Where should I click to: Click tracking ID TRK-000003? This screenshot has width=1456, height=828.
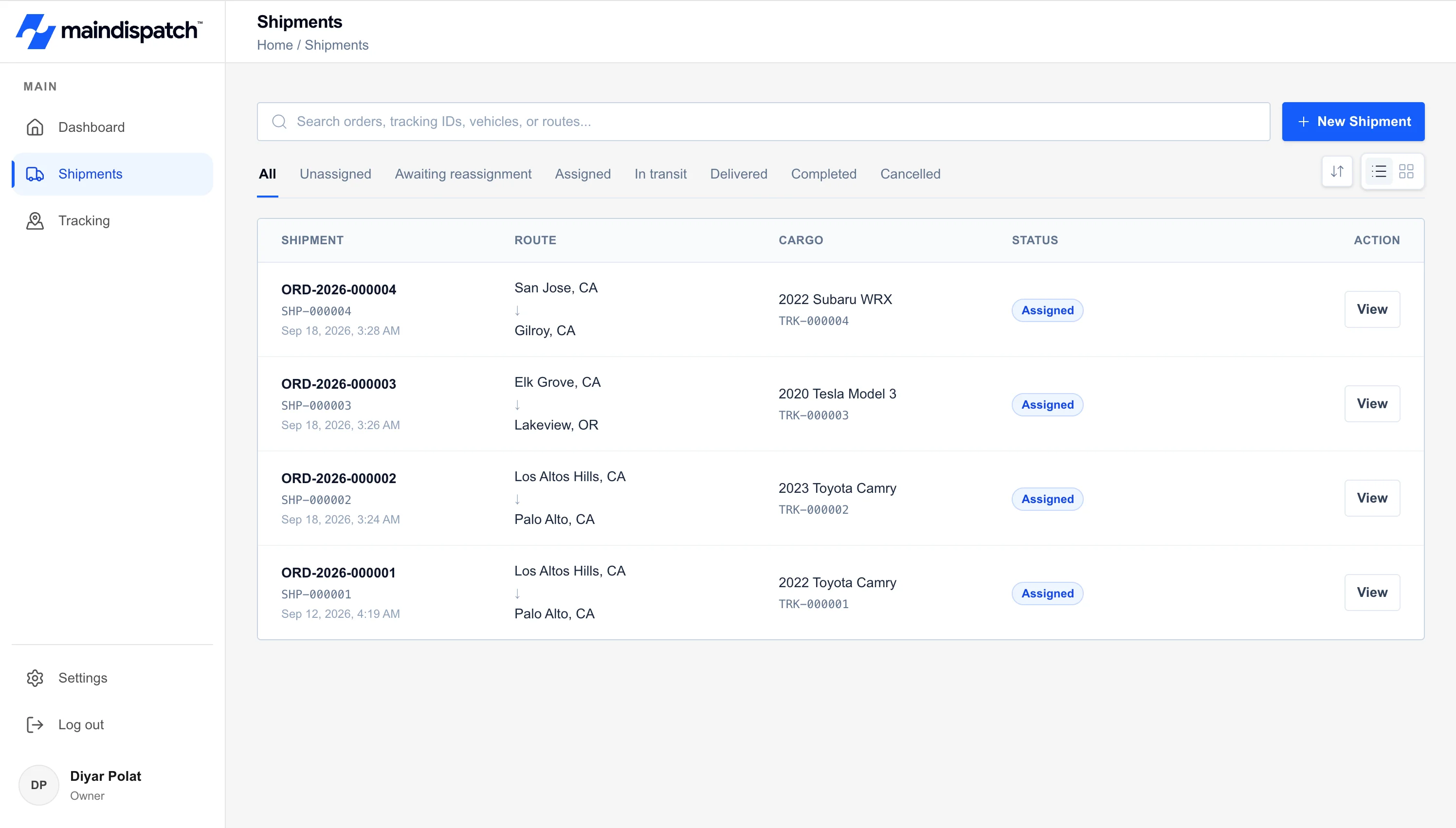click(x=813, y=415)
